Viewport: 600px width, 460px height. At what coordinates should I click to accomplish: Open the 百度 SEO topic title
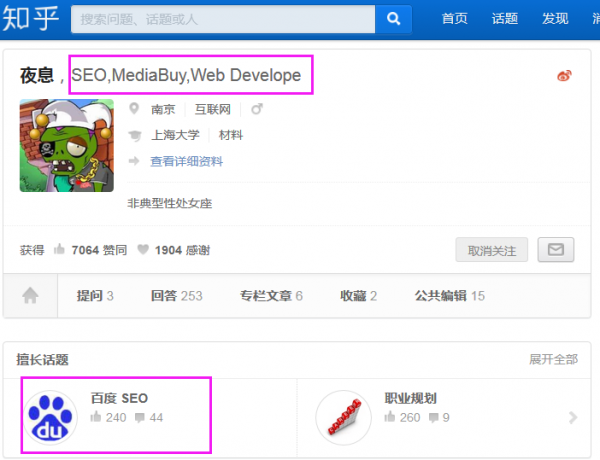coord(119,398)
